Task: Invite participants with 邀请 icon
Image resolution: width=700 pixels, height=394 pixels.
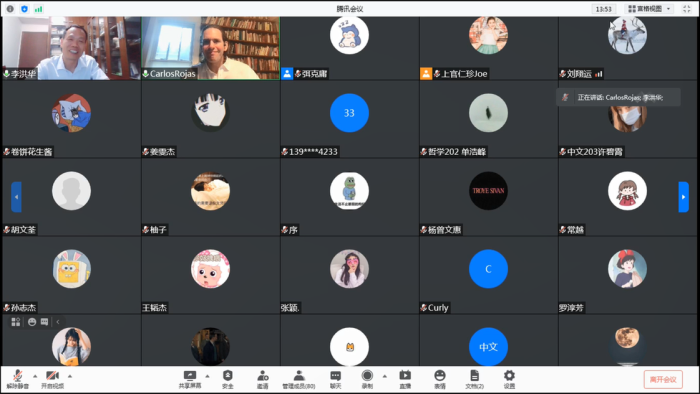Action: (262, 379)
